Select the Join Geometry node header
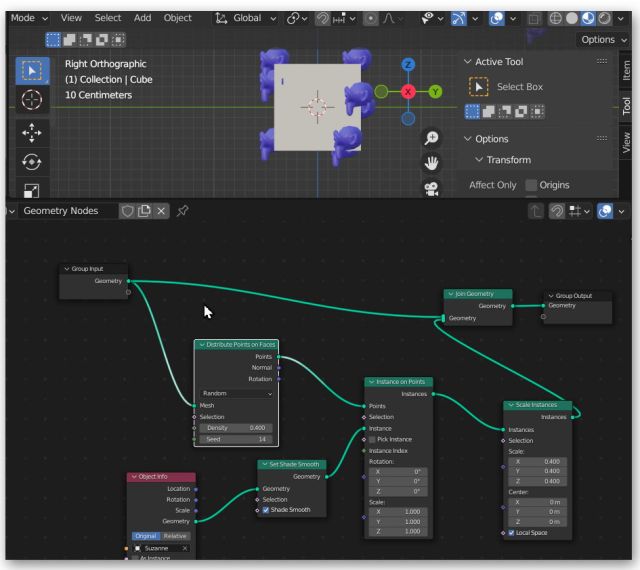 pos(478,294)
